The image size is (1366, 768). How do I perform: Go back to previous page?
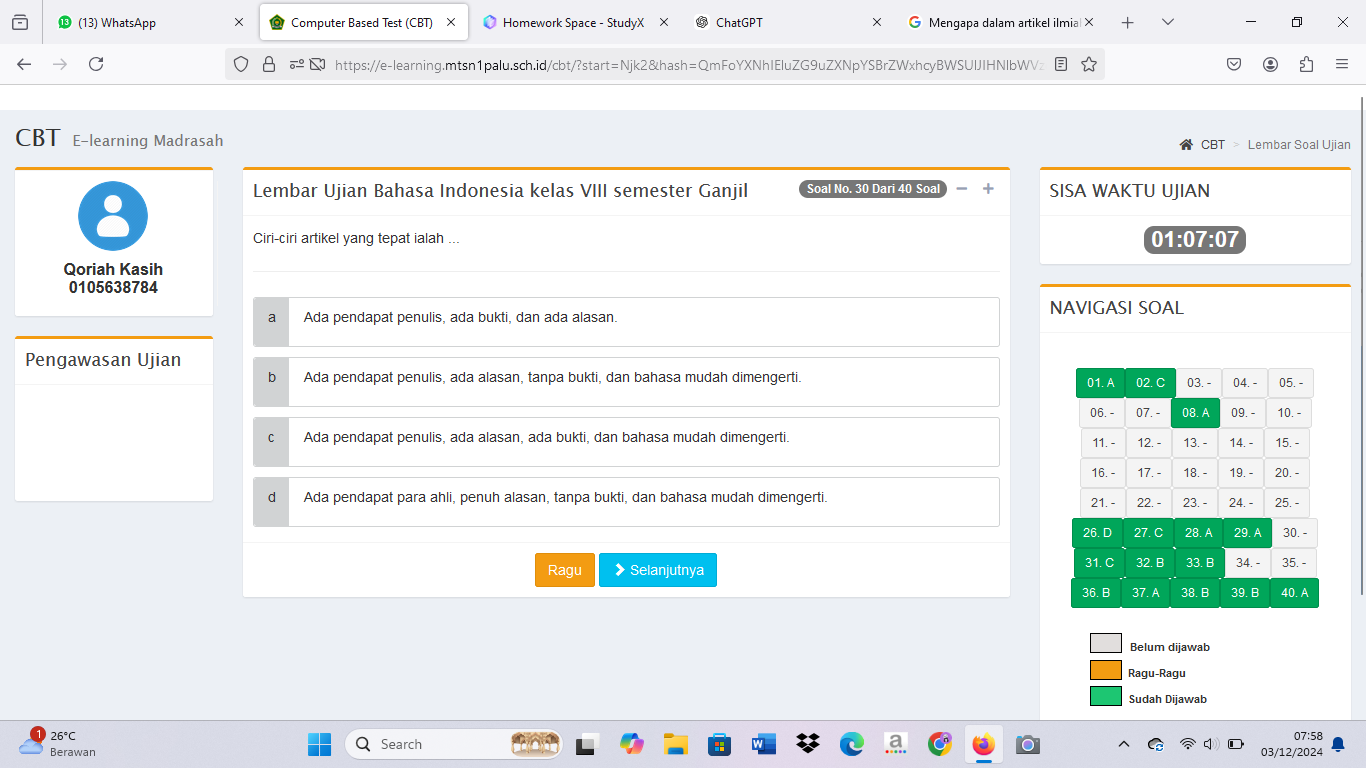[x=24, y=64]
